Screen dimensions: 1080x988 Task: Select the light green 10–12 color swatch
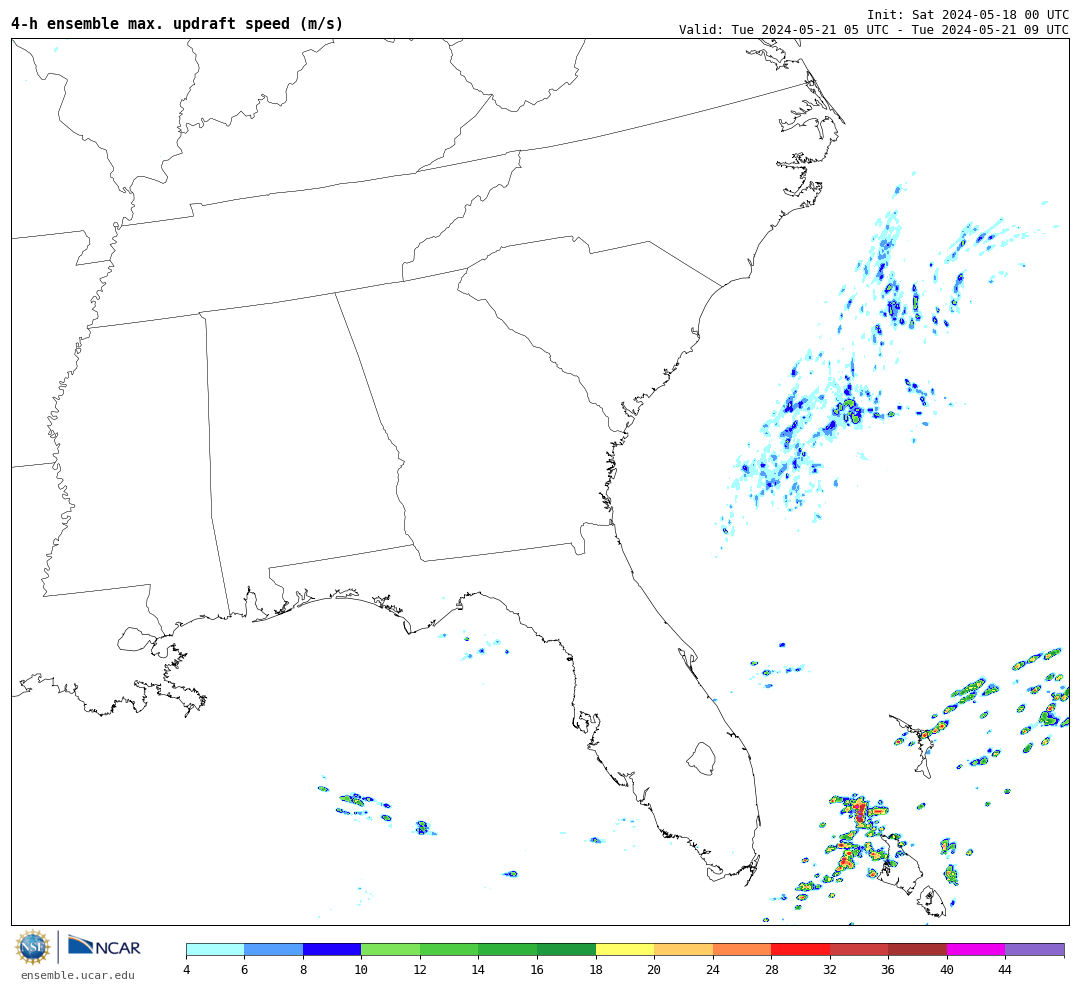click(391, 949)
